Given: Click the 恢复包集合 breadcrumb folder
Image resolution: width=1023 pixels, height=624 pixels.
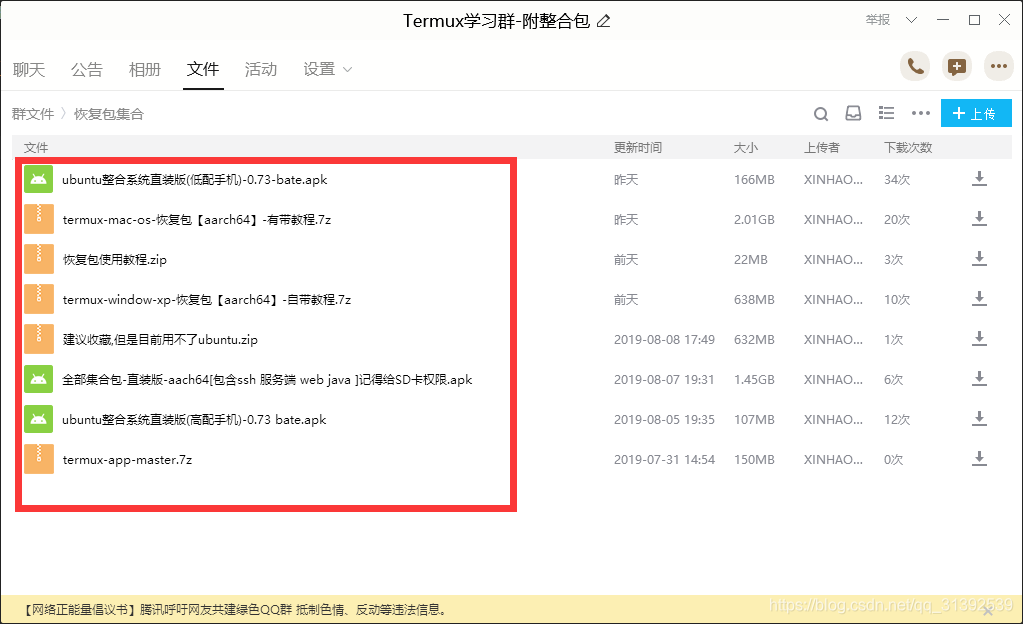Looking at the screenshot, I should pyautogui.click(x=108, y=114).
